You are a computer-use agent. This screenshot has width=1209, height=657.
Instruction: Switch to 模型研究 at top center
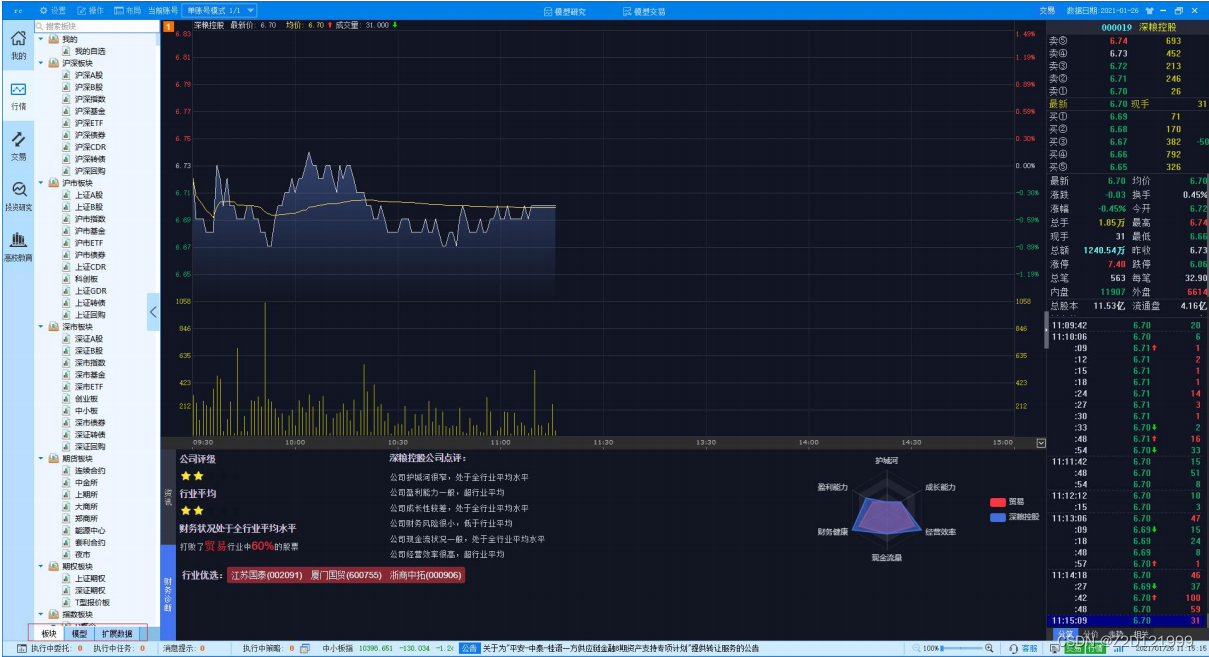click(564, 11)
